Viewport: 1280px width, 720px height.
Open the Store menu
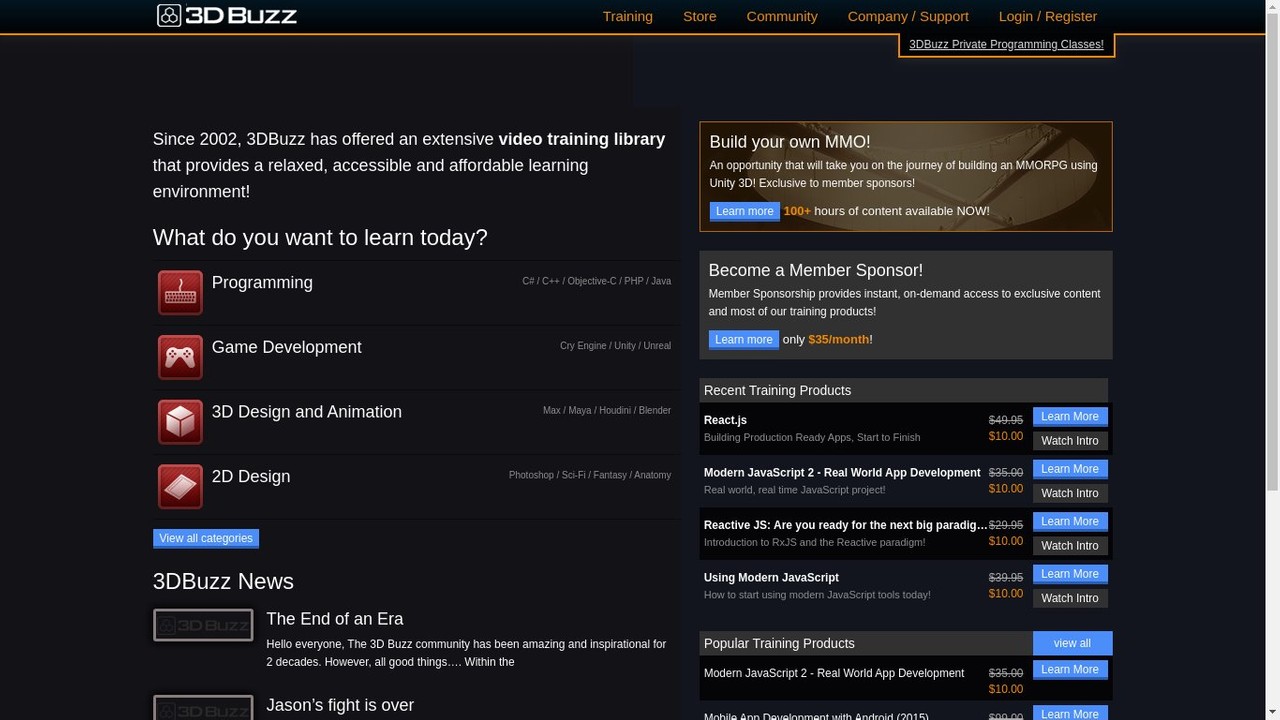click(700, 16)
